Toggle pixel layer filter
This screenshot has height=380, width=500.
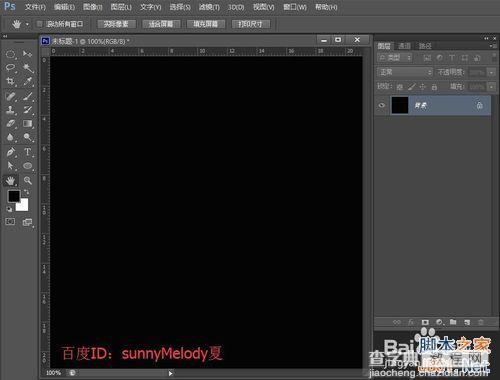tap(427, 58)
